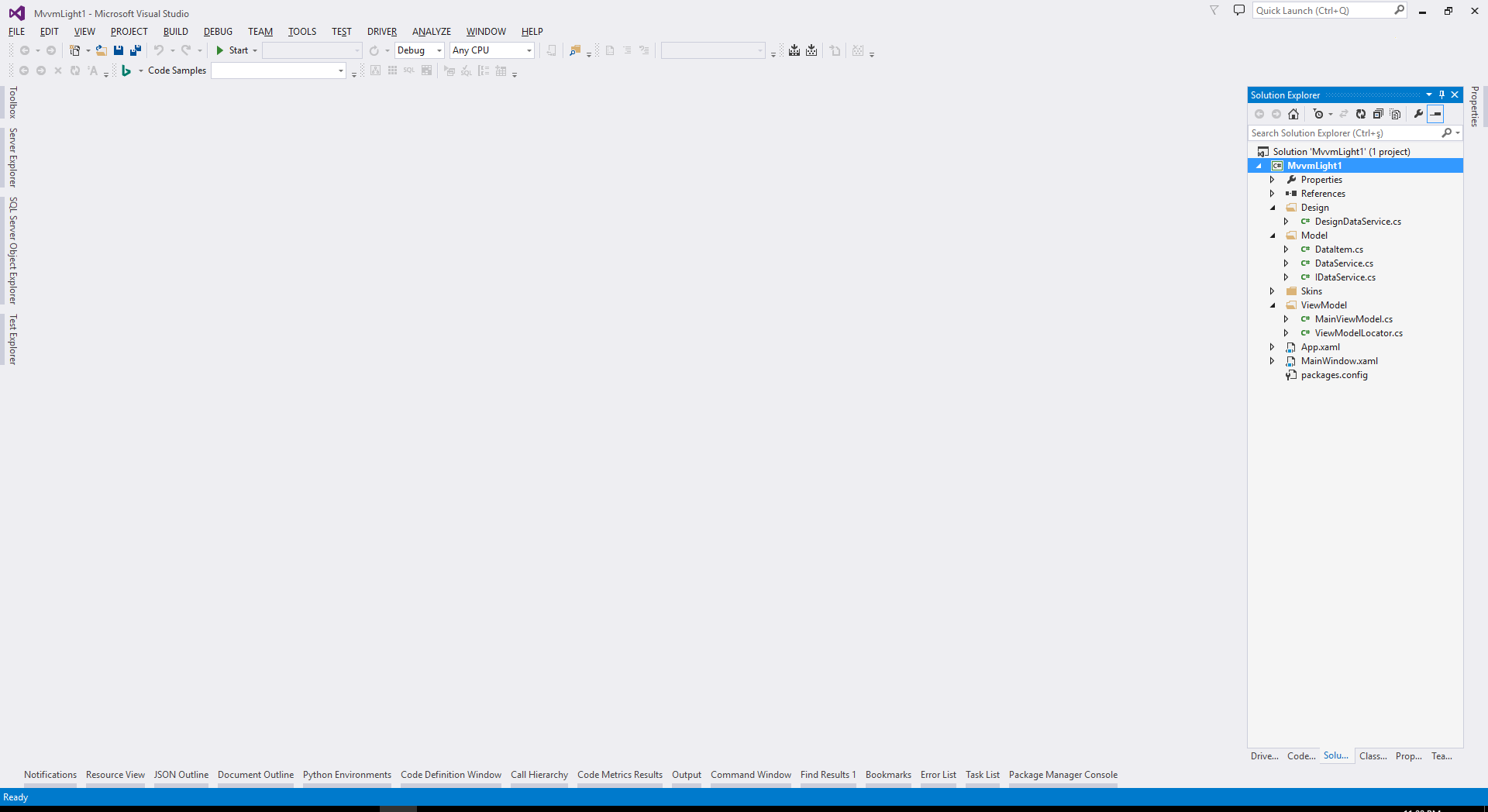Select MainWindow.xaml in the tree

(x=1339, y=361)
